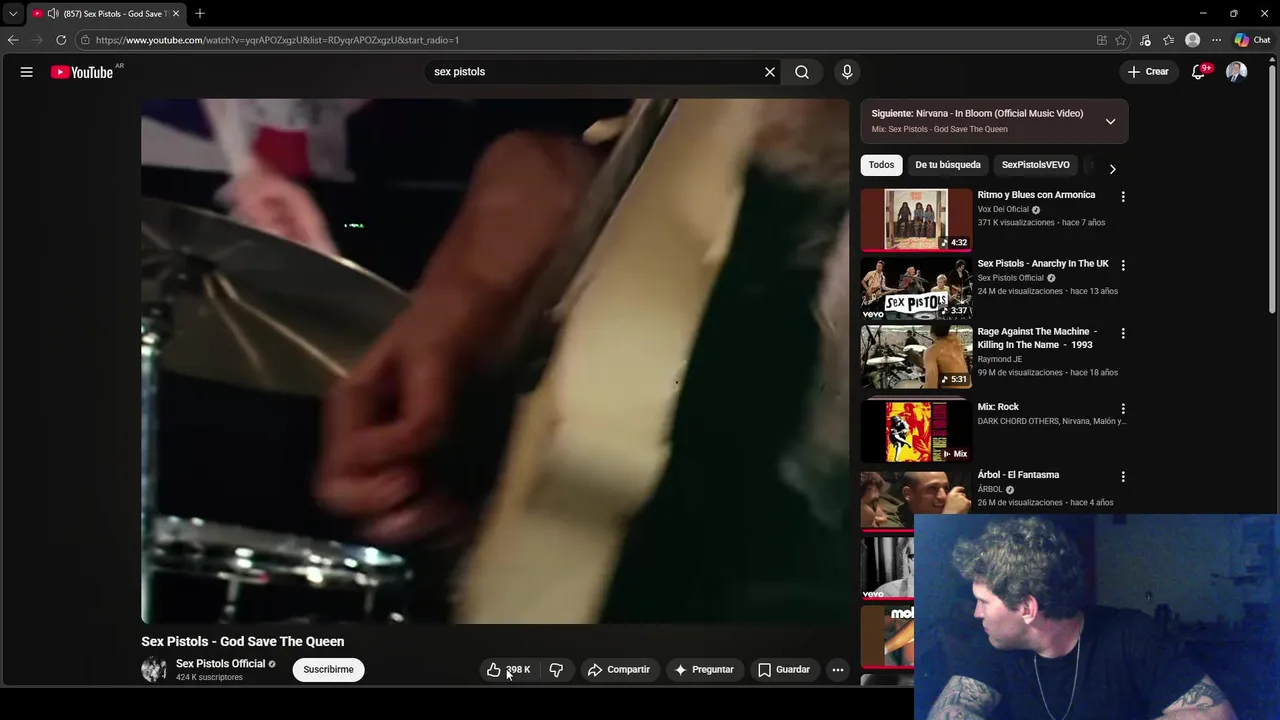Open the Sex Pistols Official channel name
The height and width of the screenshot is (720, 1280).
220,664
